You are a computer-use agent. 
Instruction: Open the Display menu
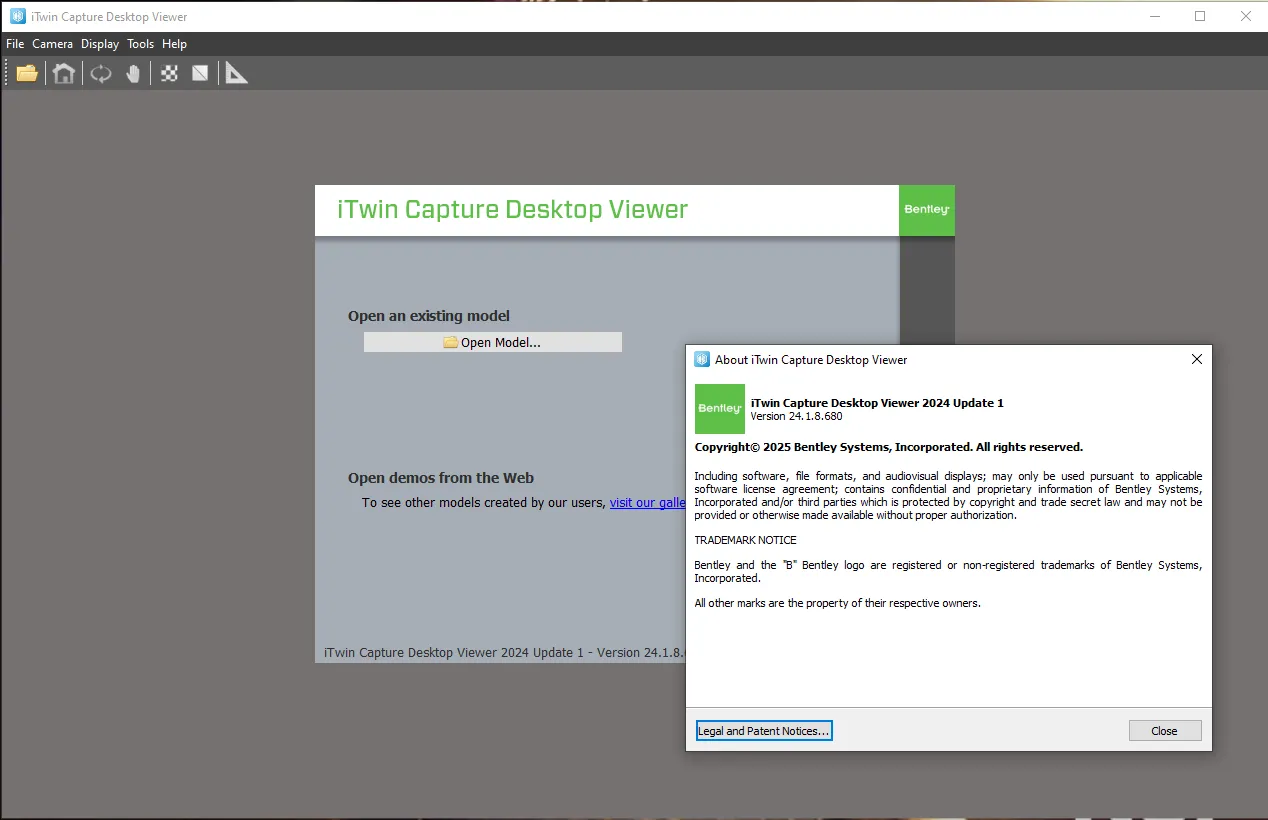pyautogui.click(x=100, y=44)
